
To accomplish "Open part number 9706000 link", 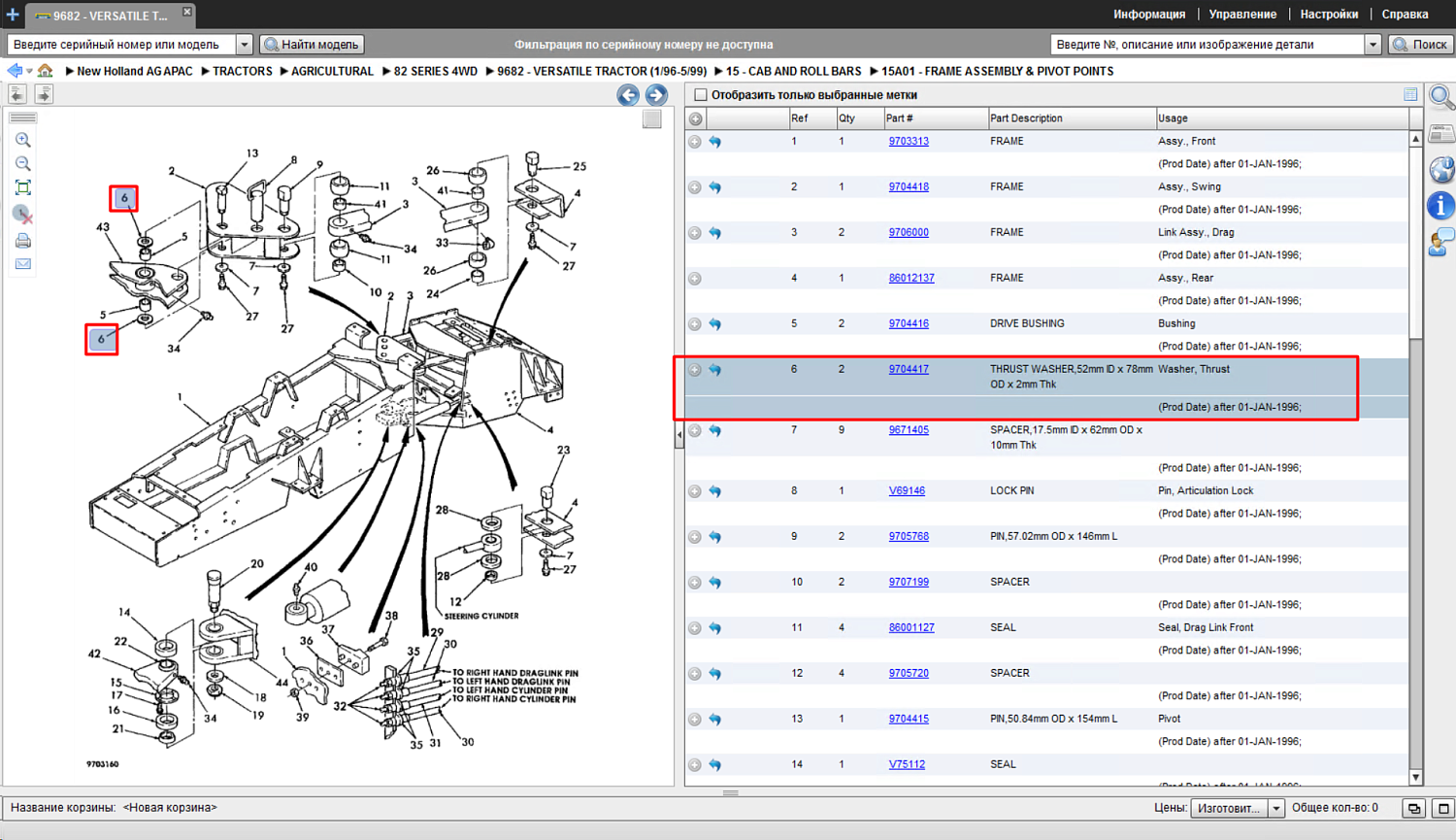I will pyautogui.click(x=909, y=233).
